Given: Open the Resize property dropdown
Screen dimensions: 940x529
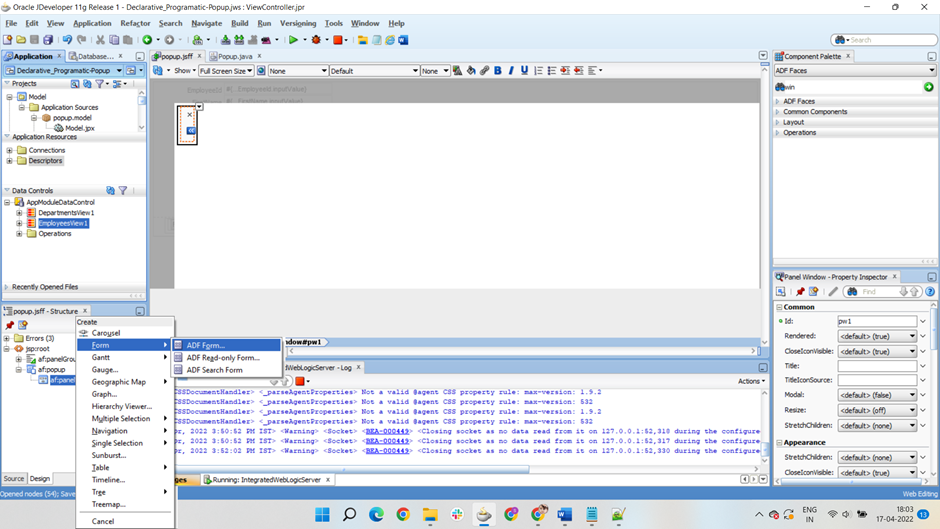Looking at the screenshot, I should tap(877, 410).
